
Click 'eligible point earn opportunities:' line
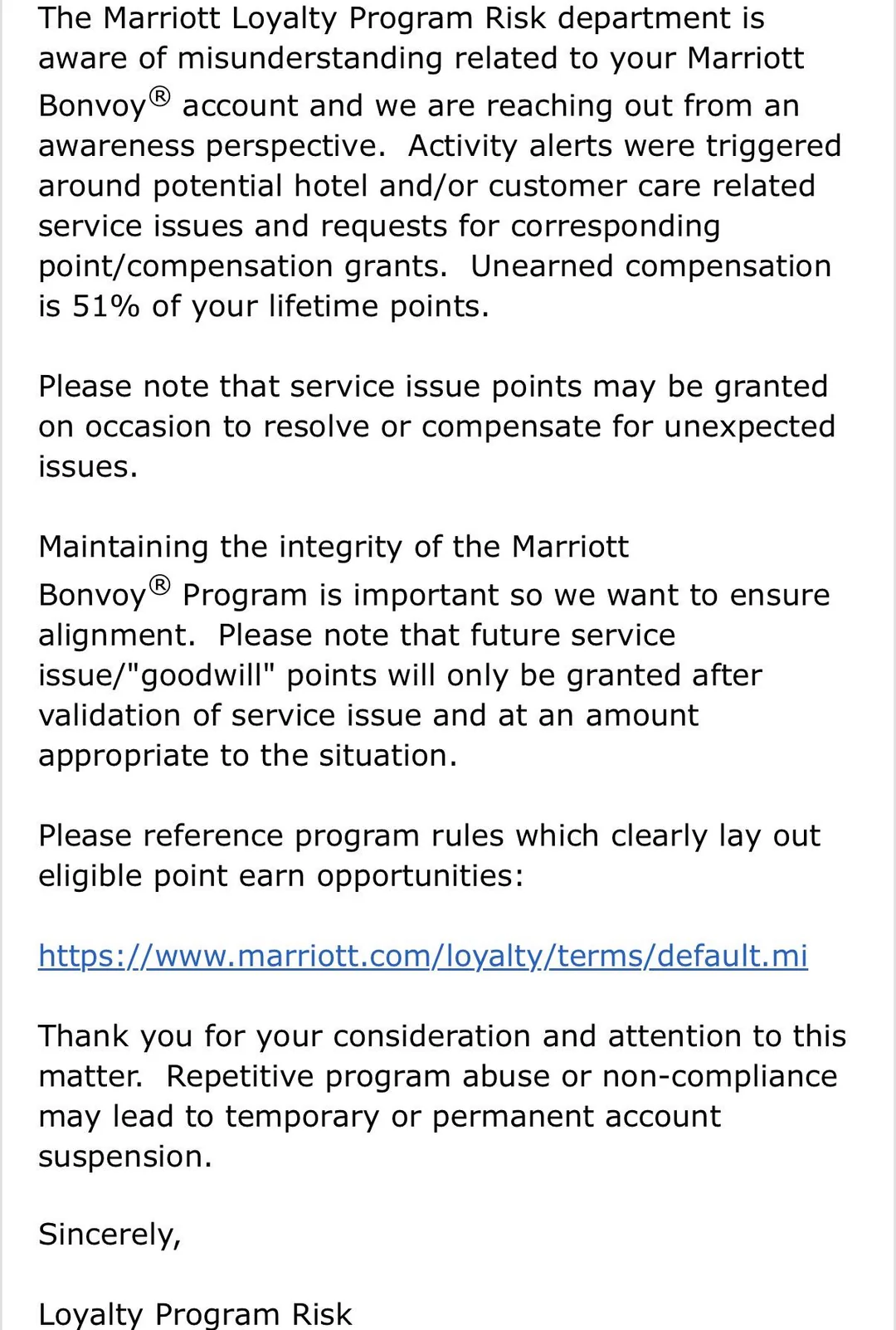[x=281, y=876]
